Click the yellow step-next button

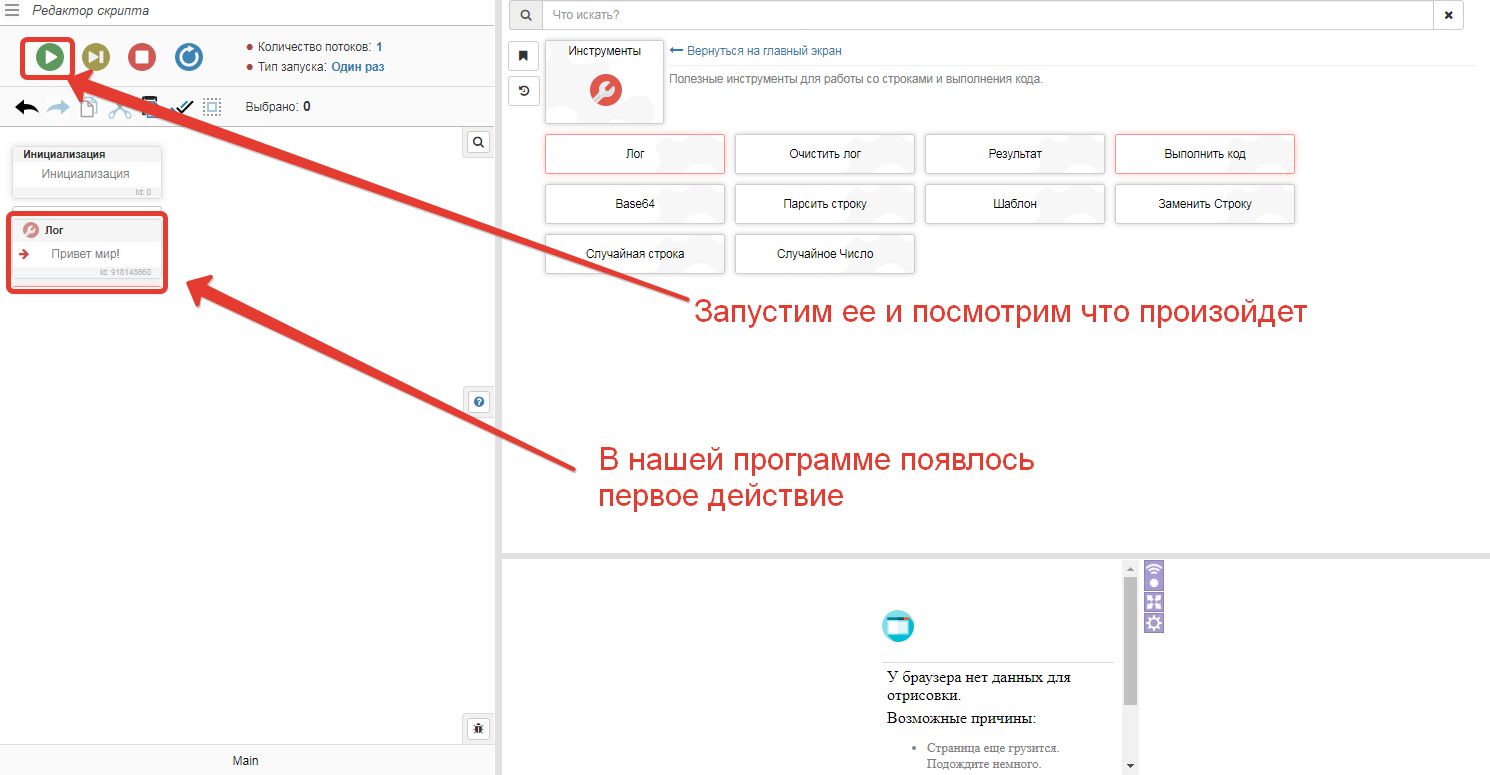point(96,57)
